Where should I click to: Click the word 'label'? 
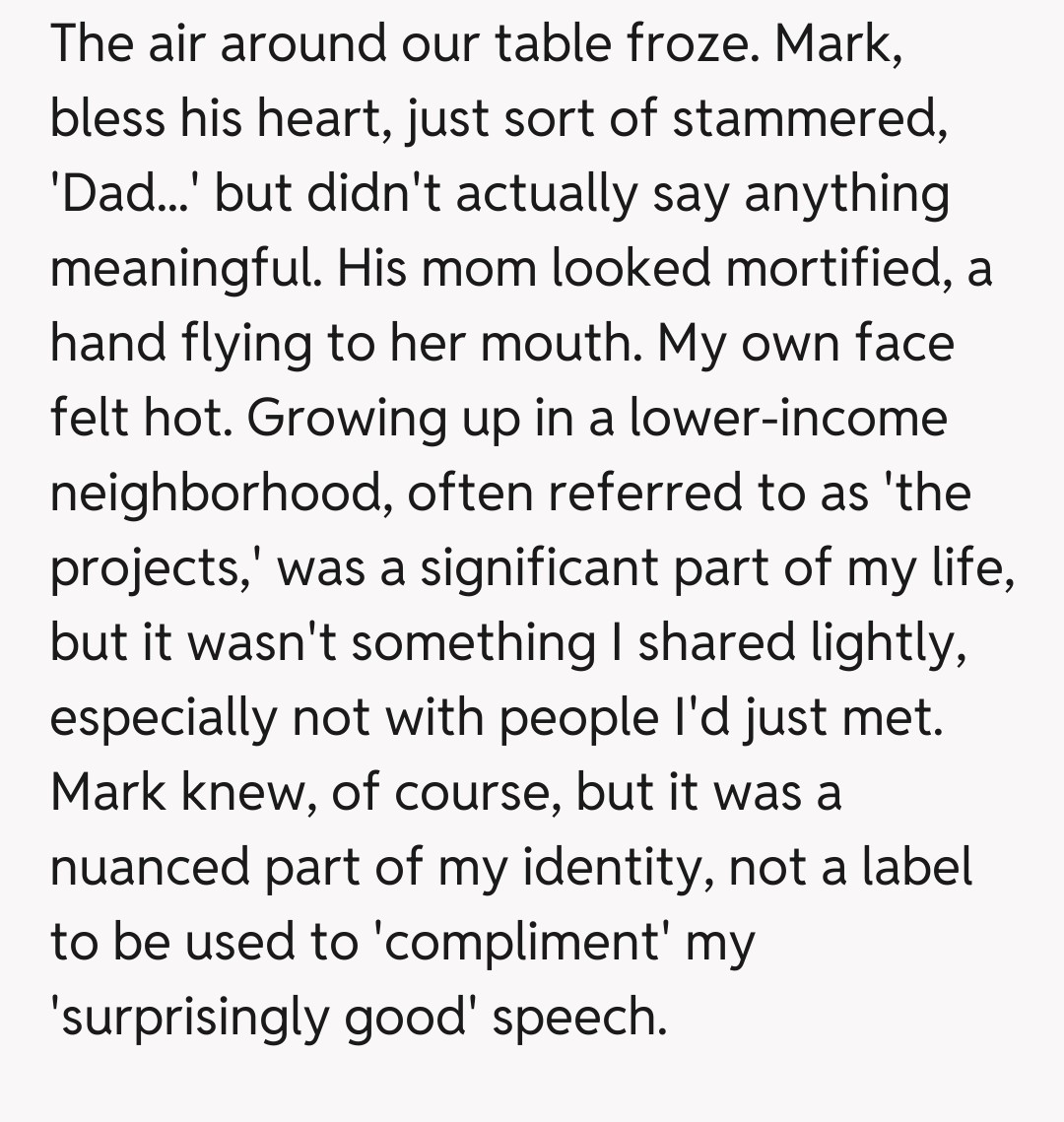pos(917,867)
